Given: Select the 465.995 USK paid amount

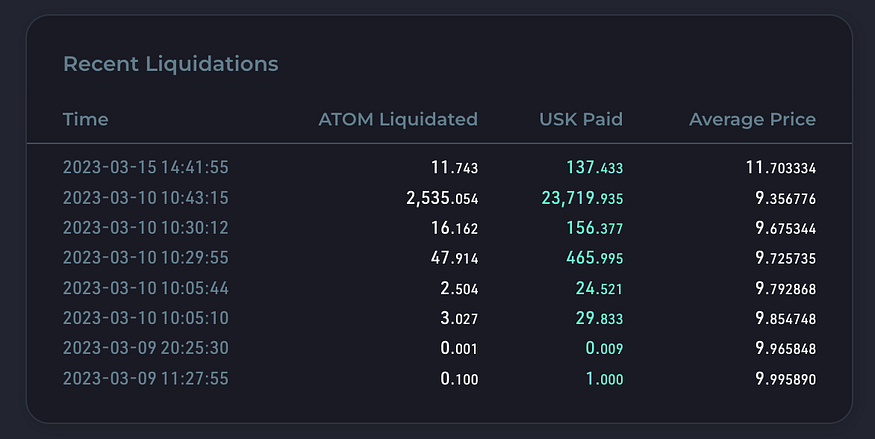Looking at the screenshot, I should [x=594, y=258].
